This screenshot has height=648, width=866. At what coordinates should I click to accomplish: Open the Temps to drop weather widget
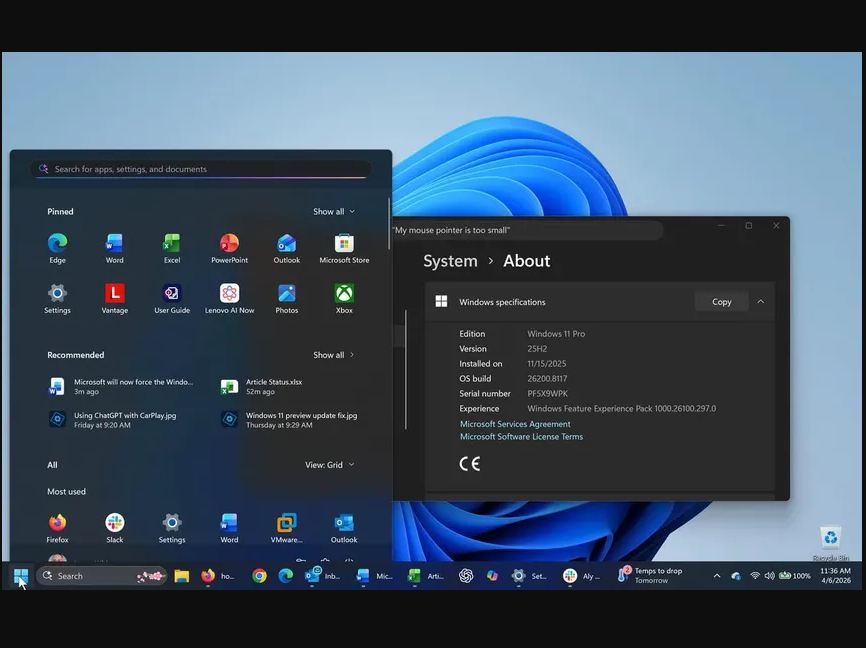coord(651,575)
